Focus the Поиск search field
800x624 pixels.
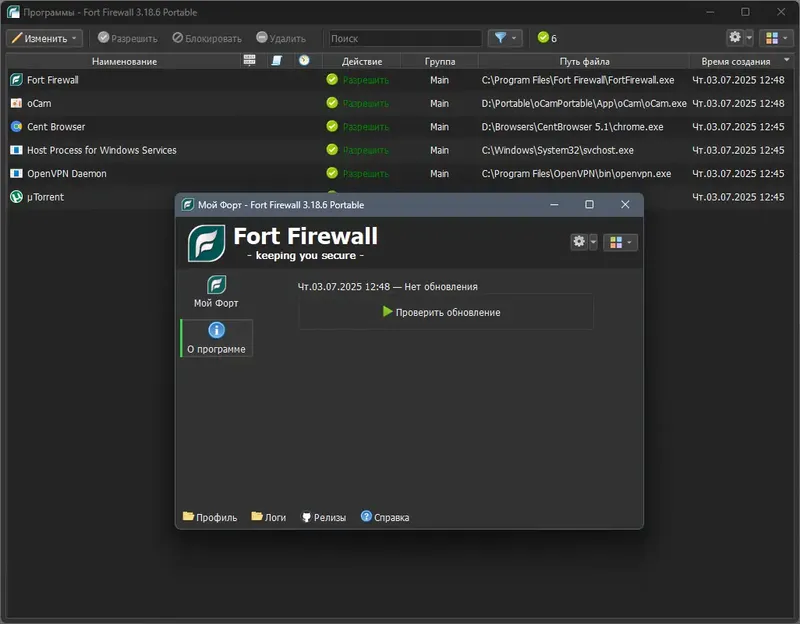click(x=405, y=38)
